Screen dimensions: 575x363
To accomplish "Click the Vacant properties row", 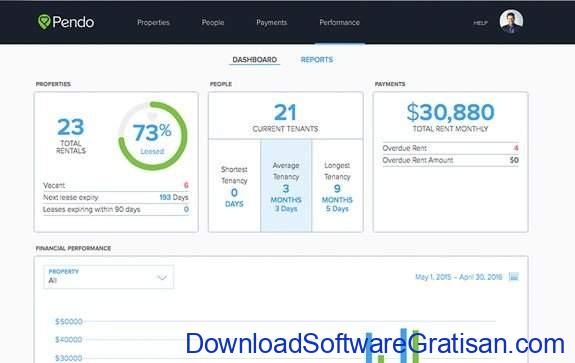I will click(x=116, y=185).
